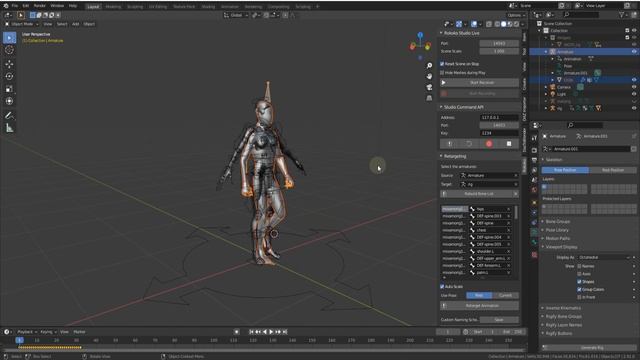Screen dimensions: 640x360
Task: Click the blue Z axis on navigation gizmo
Action: (x=420, y=35)
